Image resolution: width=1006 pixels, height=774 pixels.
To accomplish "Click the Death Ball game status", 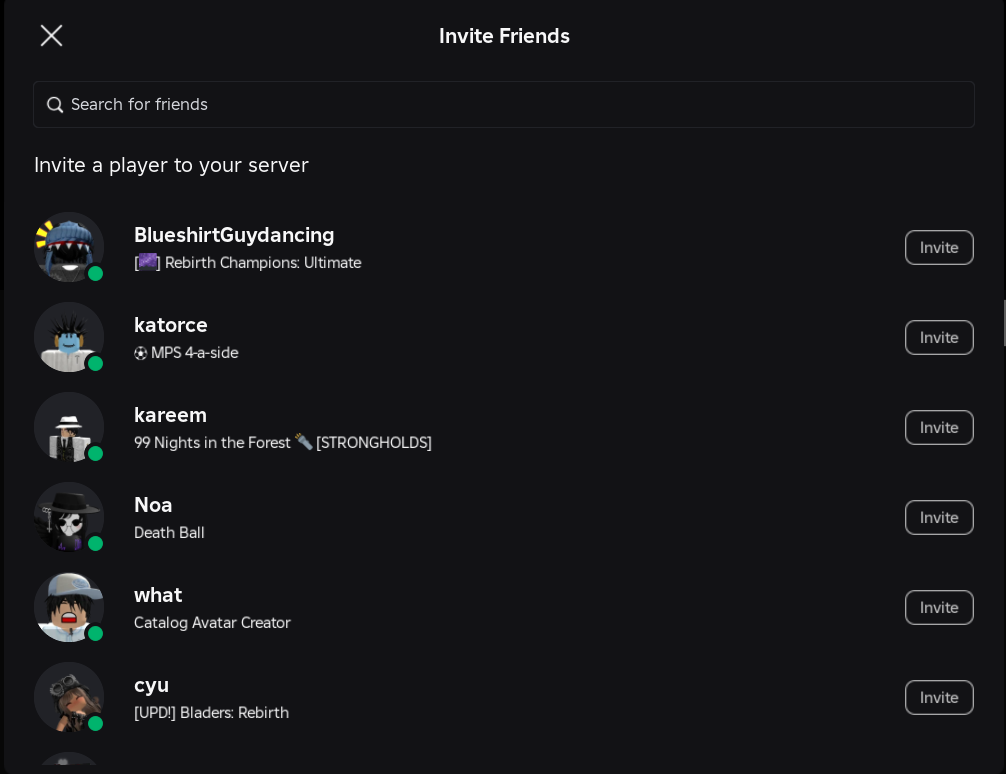I will (169, 533).
